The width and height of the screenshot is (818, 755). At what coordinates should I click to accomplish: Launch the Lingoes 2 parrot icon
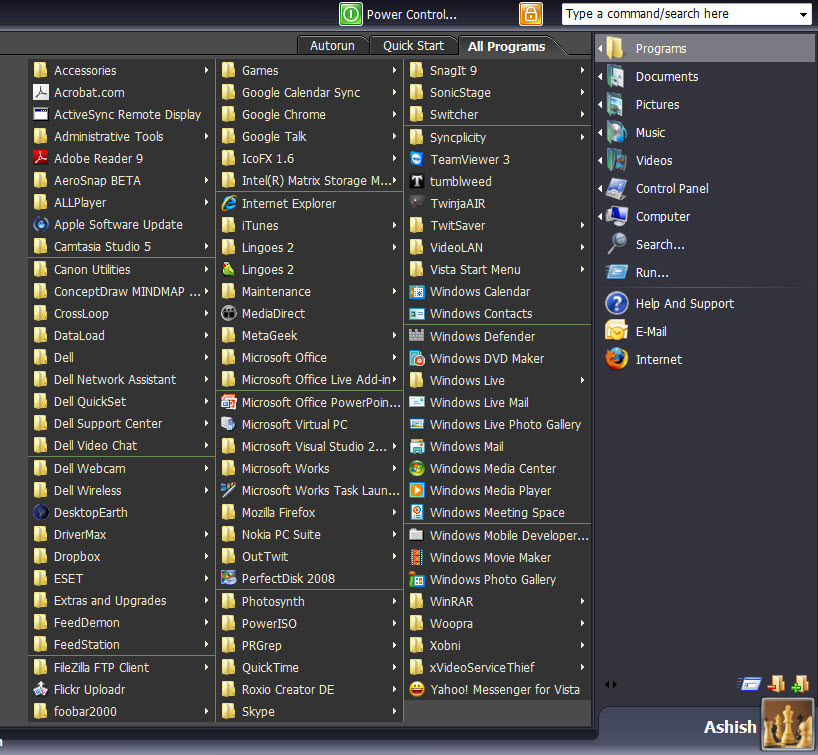[228, 269]
